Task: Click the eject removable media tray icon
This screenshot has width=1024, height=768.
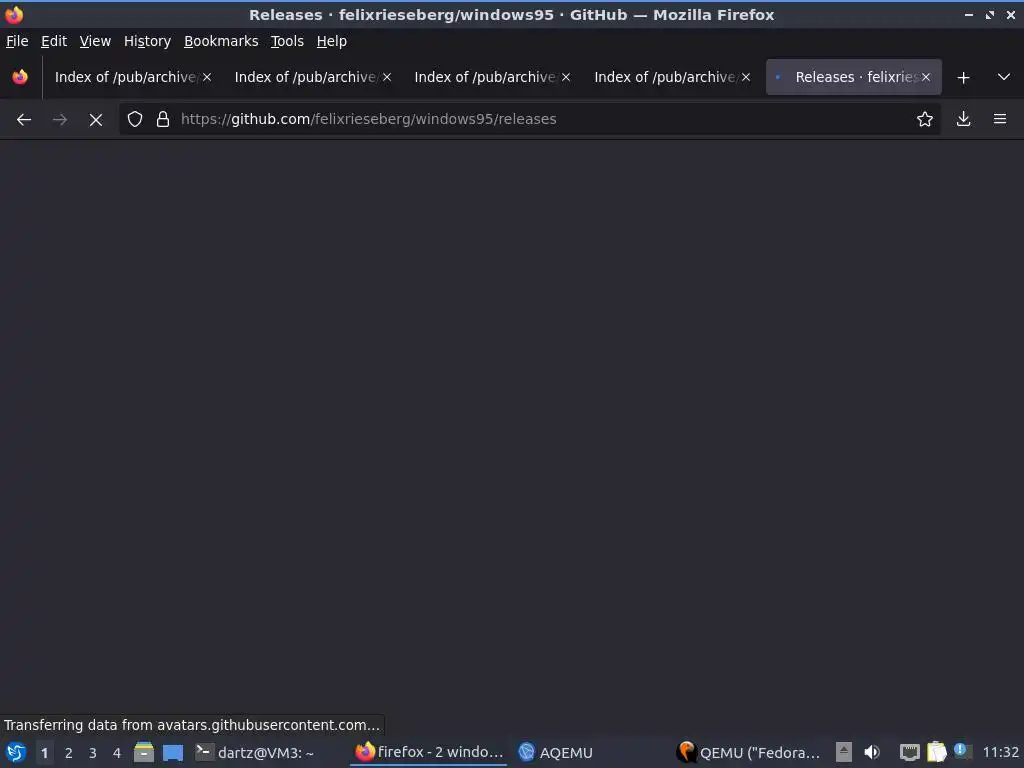Action: pos(844,752)
